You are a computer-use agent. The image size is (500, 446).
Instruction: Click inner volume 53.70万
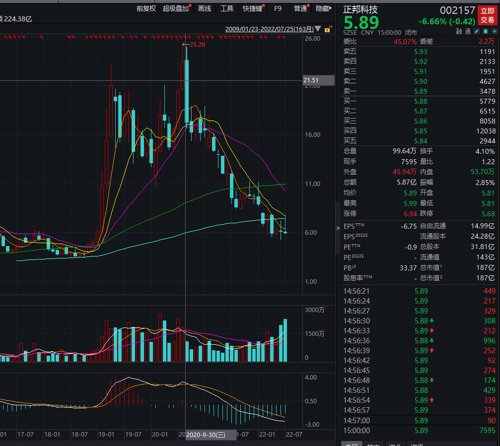click(x=482, y=172)
